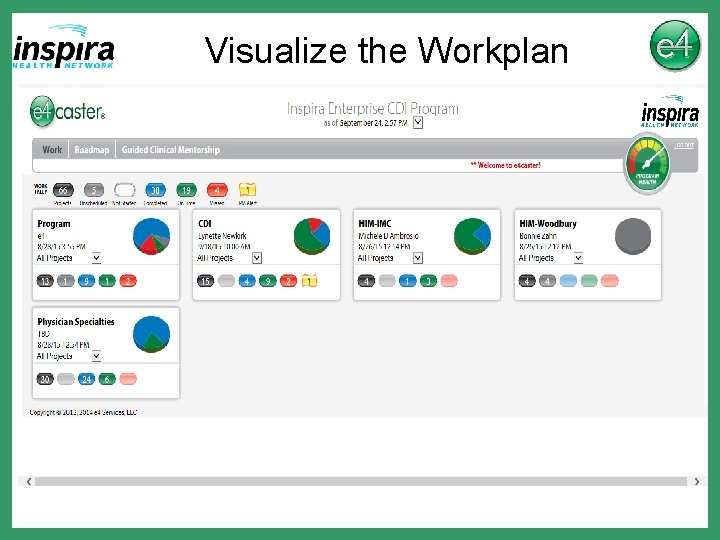
Task: Click the blue 9 badge in Program card
Action: click(86, 281)
